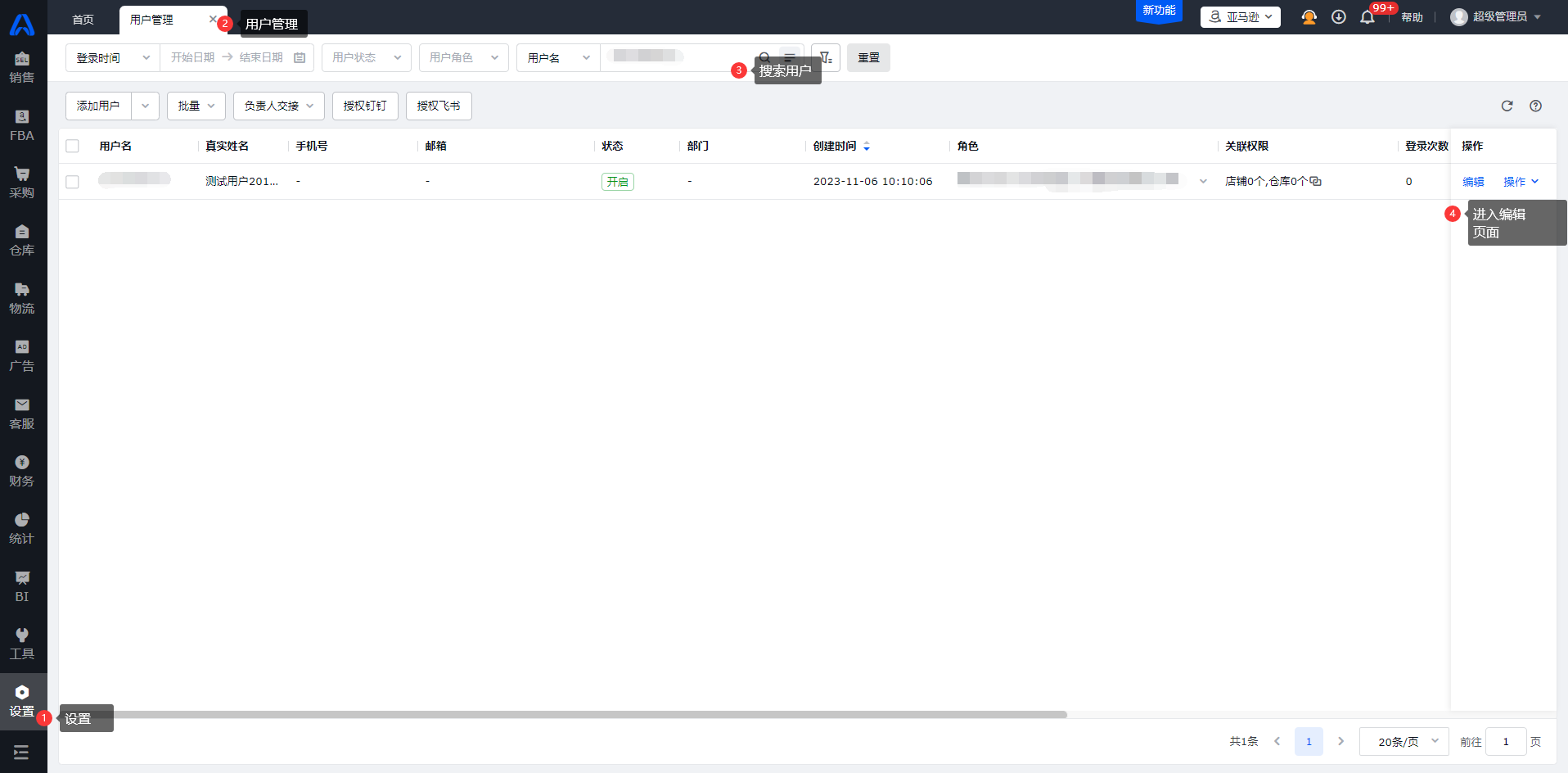The image size is (1568, 773).
Task: Toggle the select-all checkbox in table header
Action: point(73,146)
